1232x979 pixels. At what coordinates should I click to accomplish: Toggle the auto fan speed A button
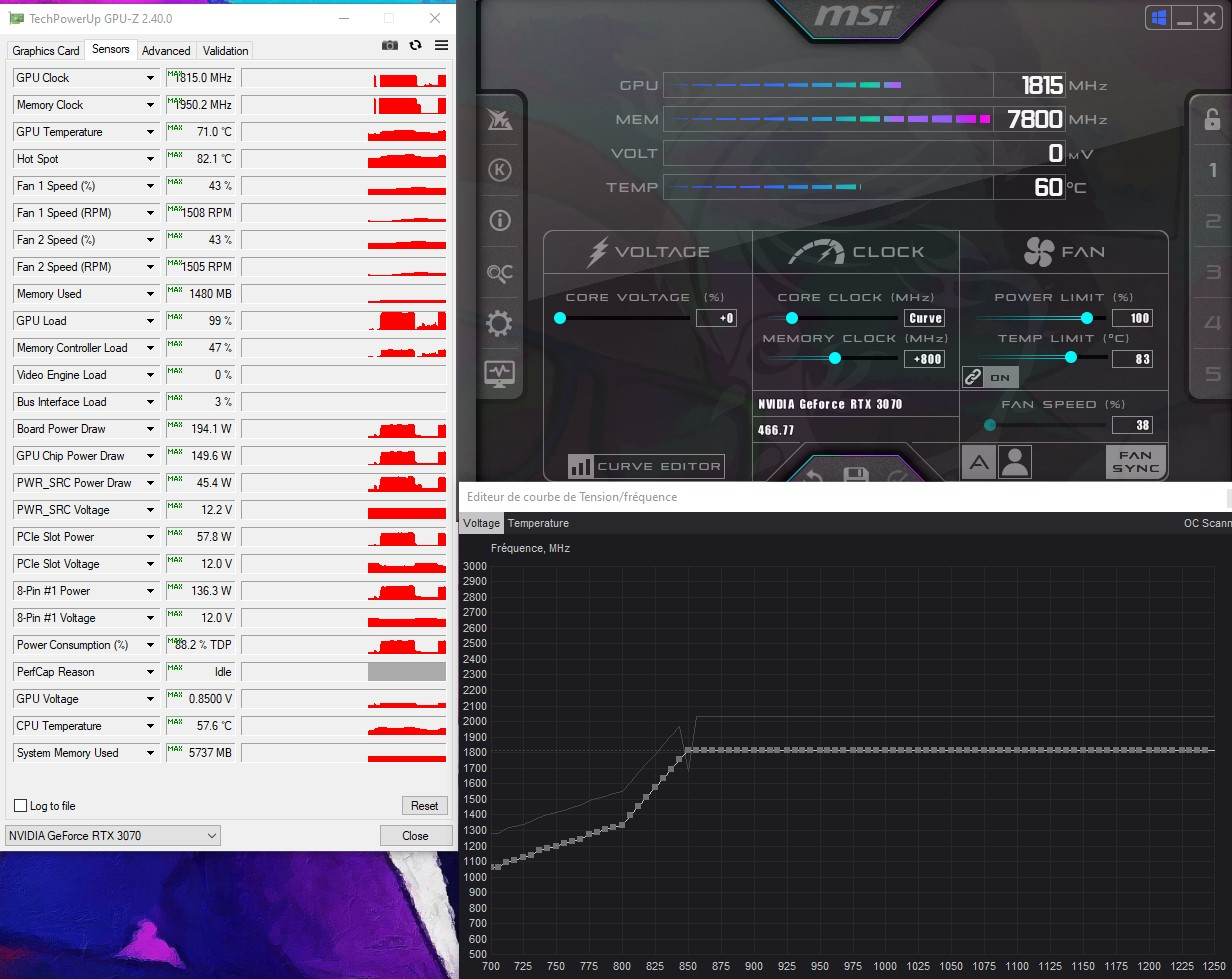979,462
